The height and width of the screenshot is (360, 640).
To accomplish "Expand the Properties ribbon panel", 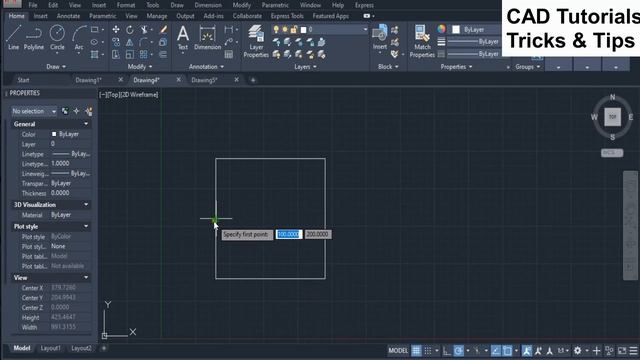I will (456, 67).
